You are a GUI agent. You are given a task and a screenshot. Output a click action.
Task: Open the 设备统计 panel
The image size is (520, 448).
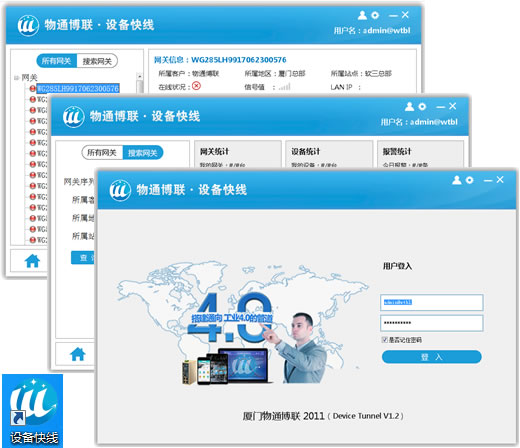click(x=329, y=154)
